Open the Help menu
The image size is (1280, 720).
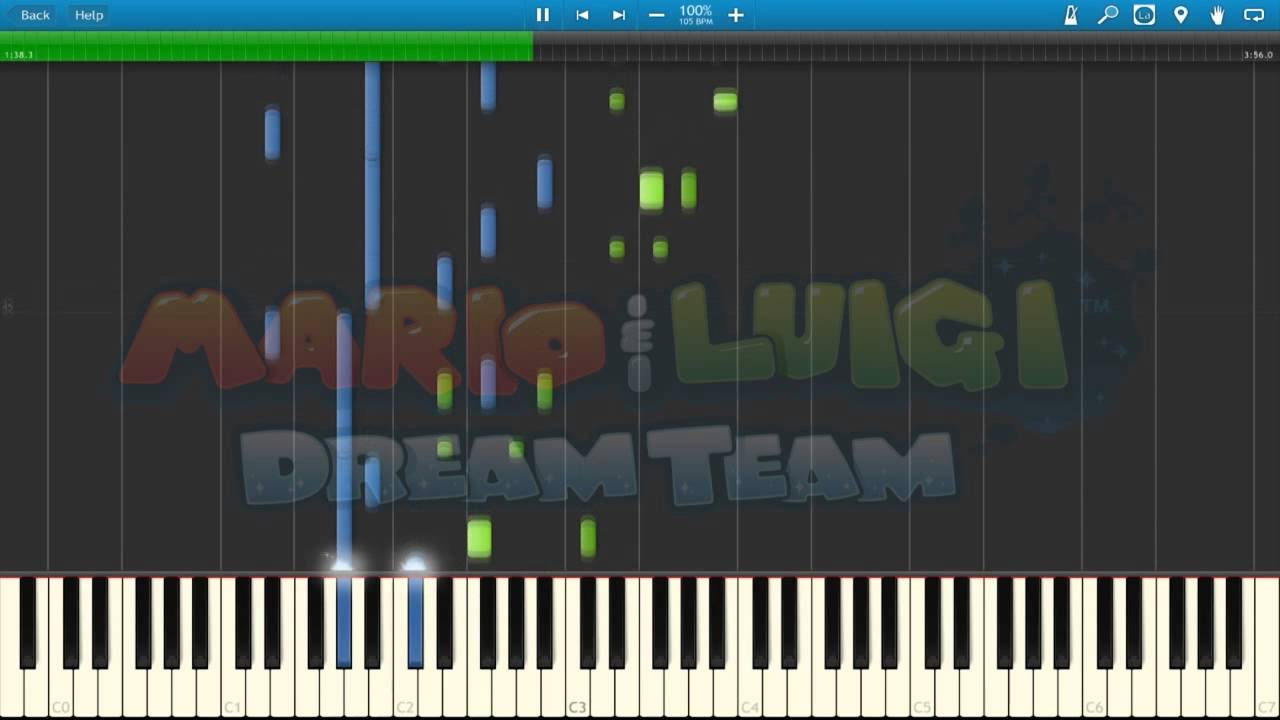(x=89, y=15)
